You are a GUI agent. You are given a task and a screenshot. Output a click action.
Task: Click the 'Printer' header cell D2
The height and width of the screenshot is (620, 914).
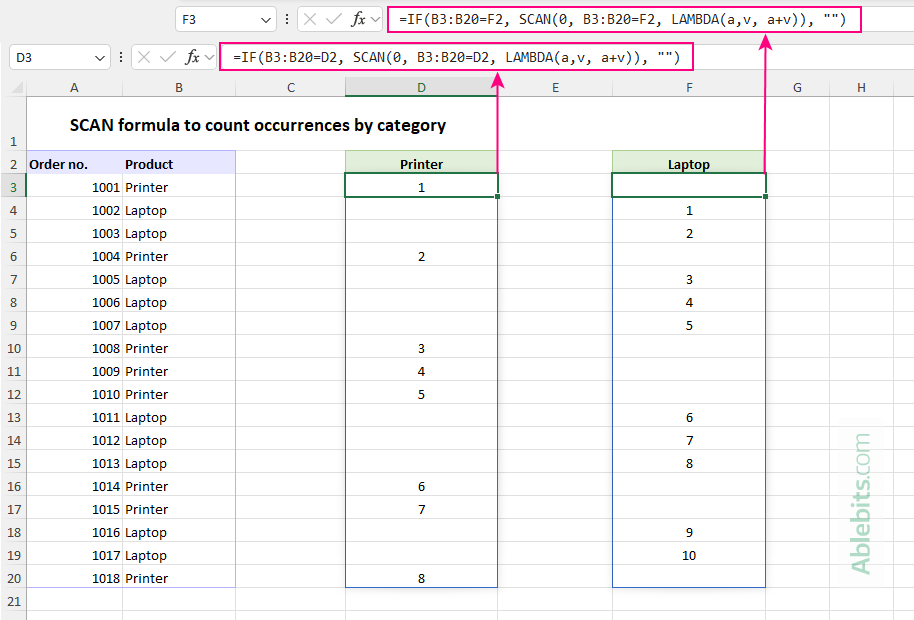(x=421, y=164)
